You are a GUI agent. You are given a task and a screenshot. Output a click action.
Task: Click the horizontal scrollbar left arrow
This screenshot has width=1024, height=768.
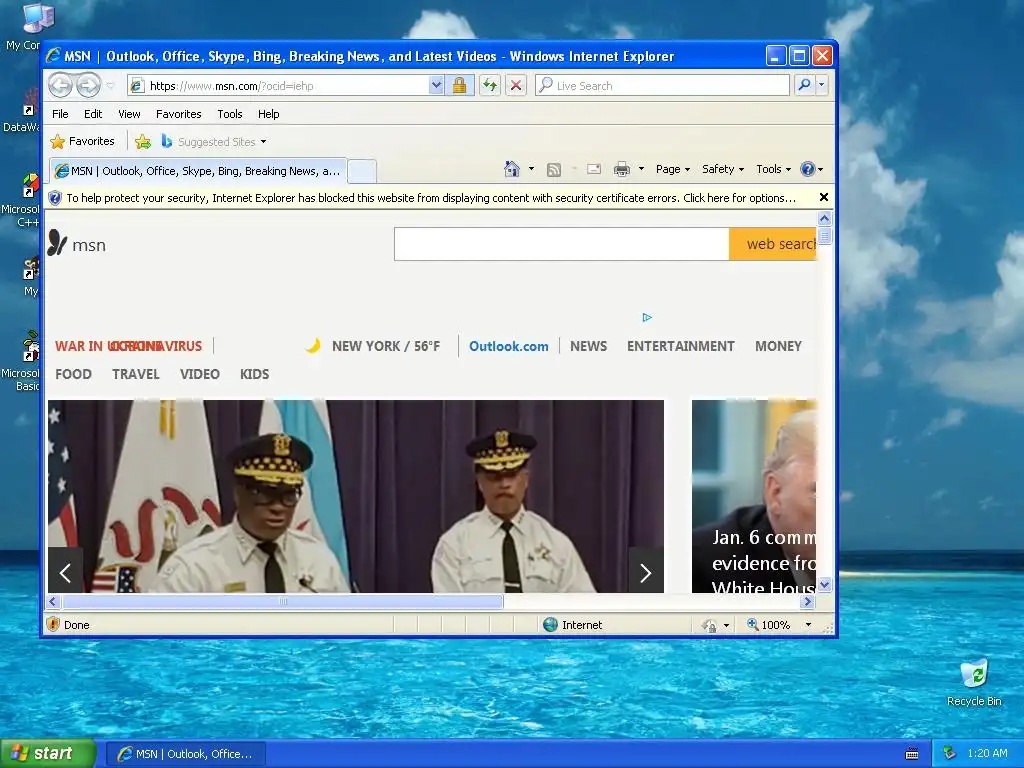point(54,601)
